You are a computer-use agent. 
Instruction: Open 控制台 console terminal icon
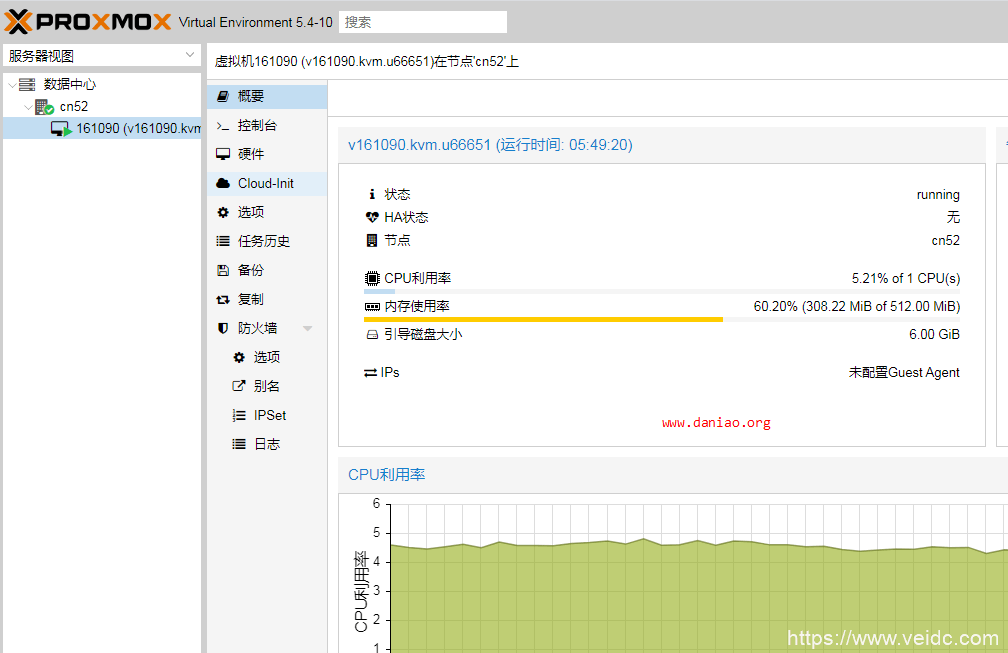pos(223,126)
